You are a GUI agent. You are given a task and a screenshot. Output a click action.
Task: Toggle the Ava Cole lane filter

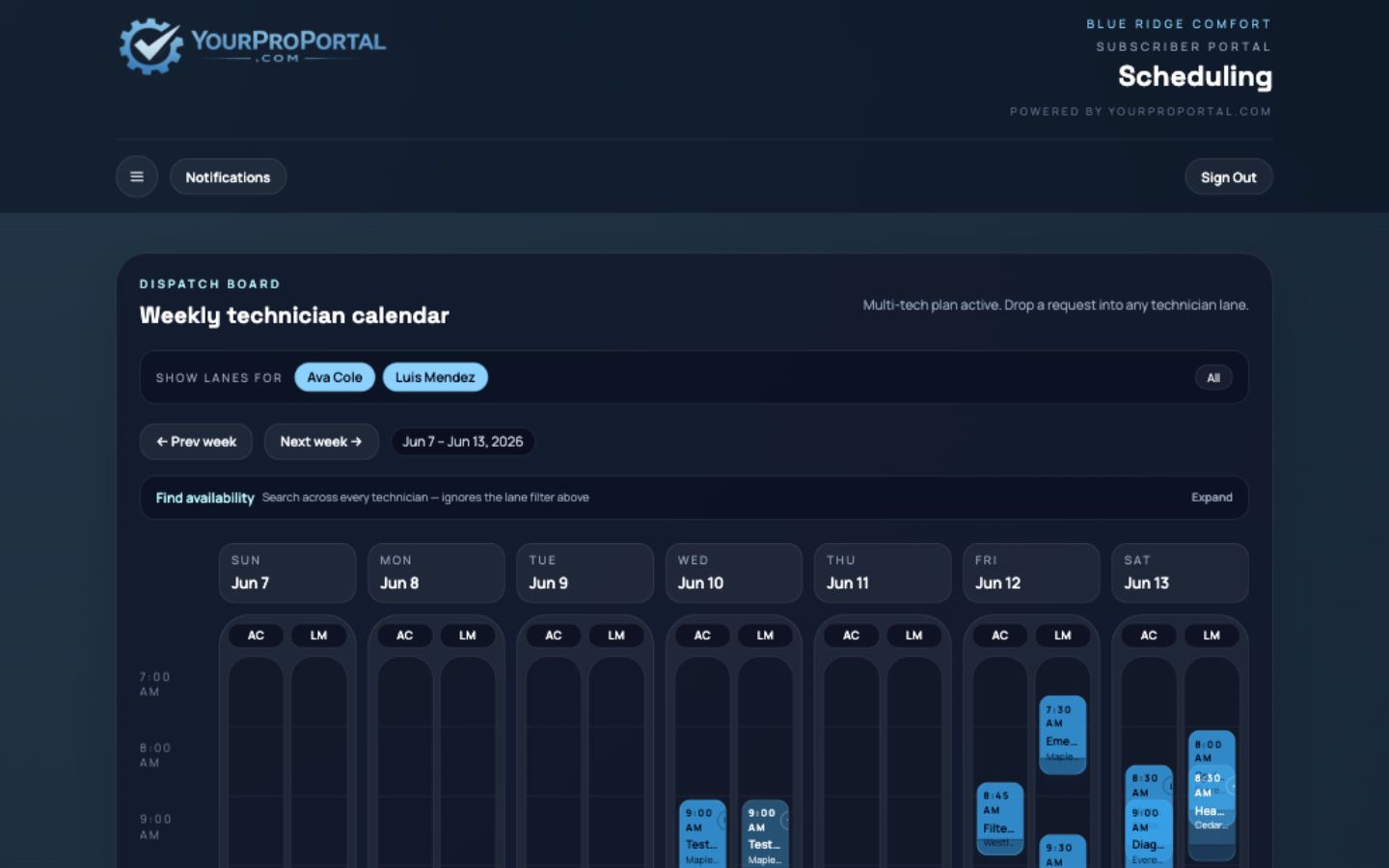coord(335,377)
